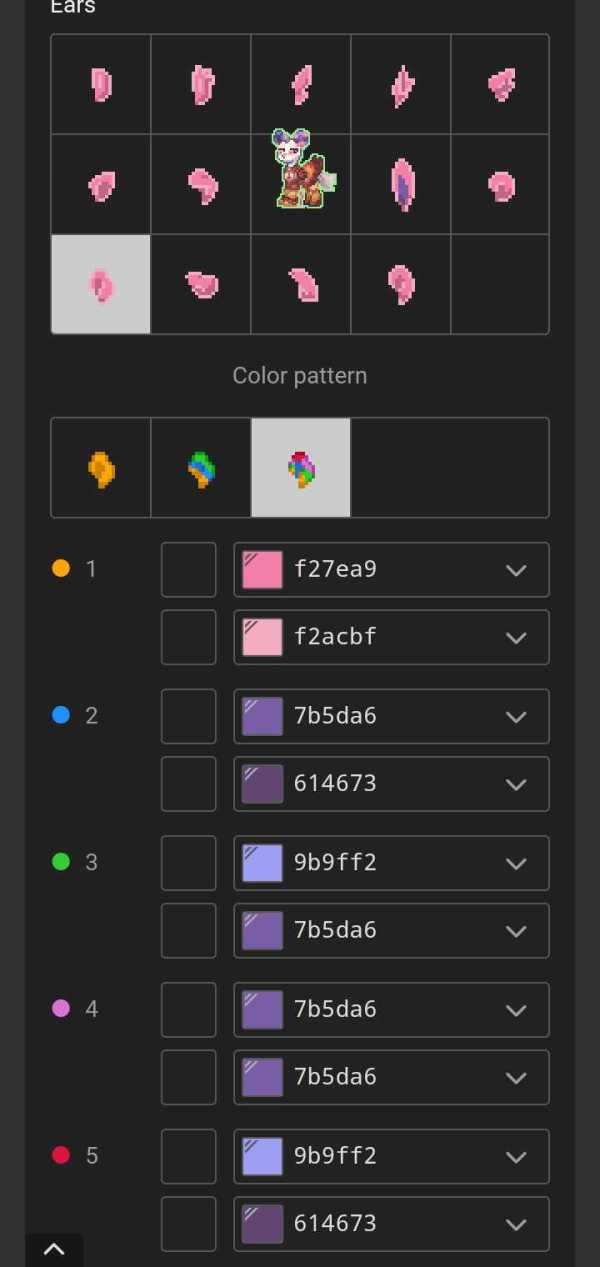Open first 9b9ff2 dropdown for color 3

pos(516,863)
